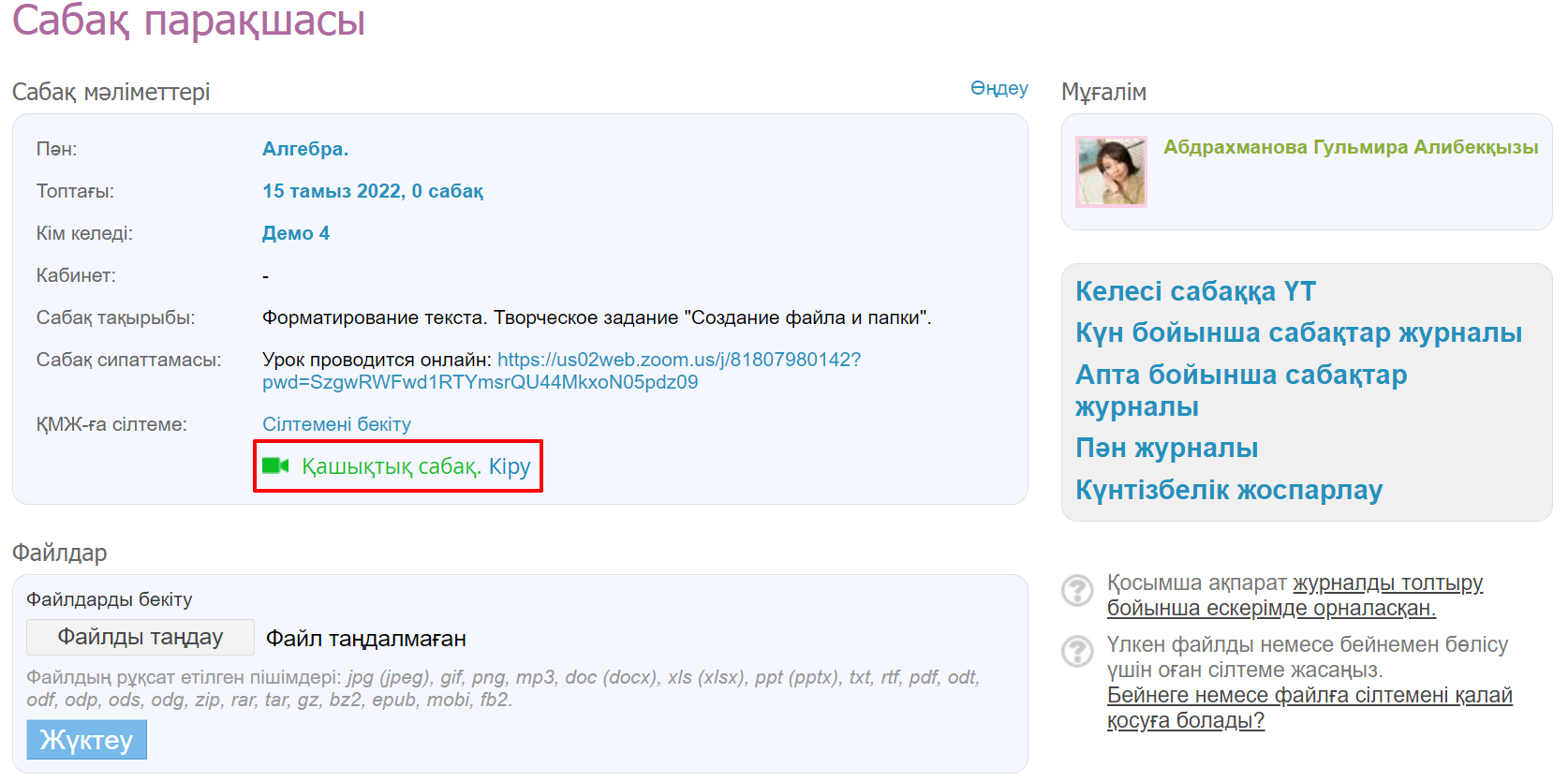Open Пән журналы
This screenshot has height=782, width=1568.
point(1166,448)
